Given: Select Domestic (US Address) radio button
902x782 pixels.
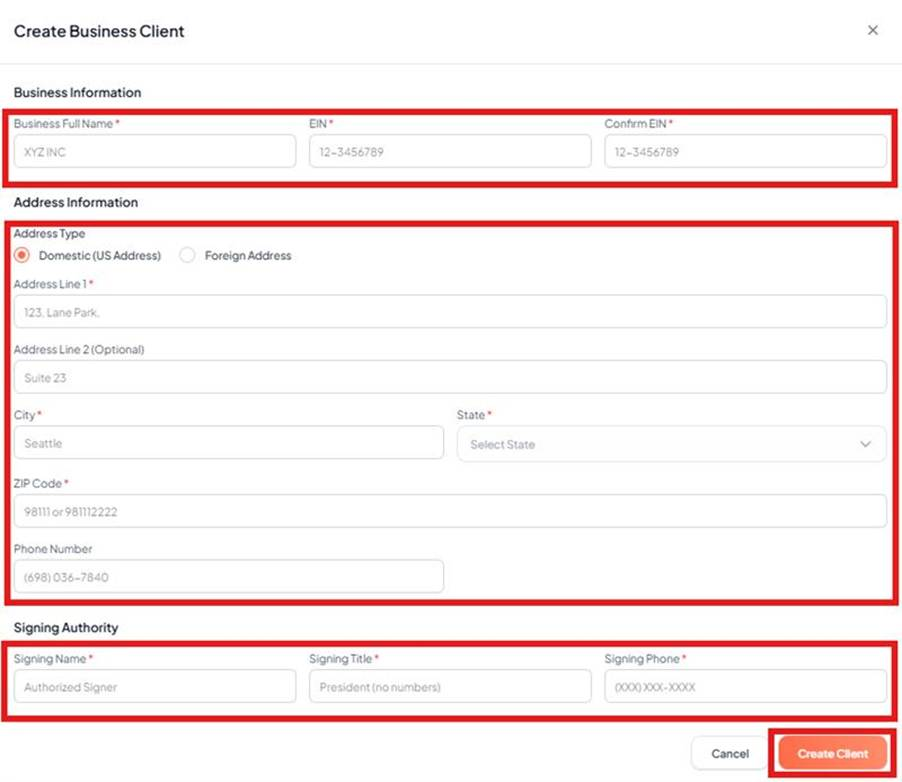Looking at the screenshot, I should (x=23, y=255).
